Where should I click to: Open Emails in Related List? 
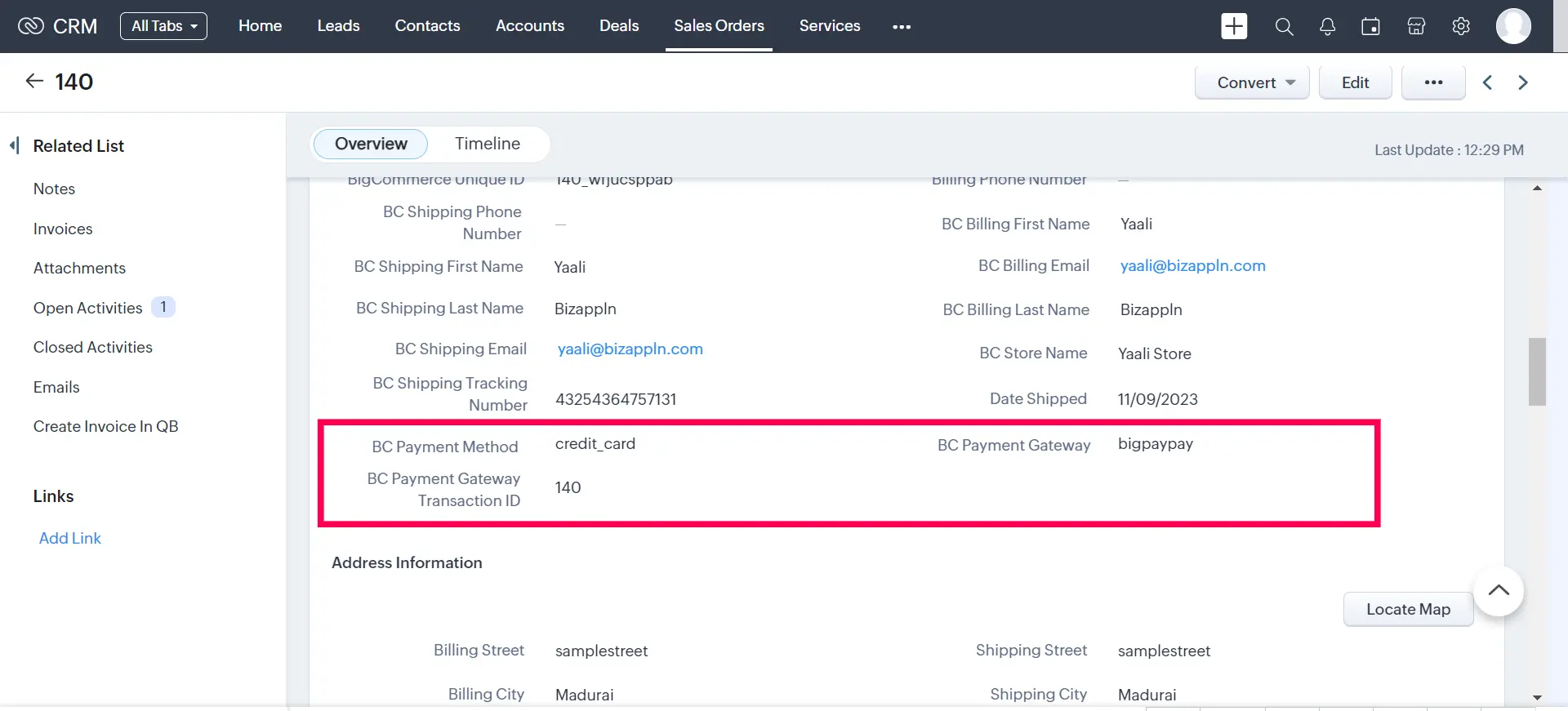click(x=56, y=387)
